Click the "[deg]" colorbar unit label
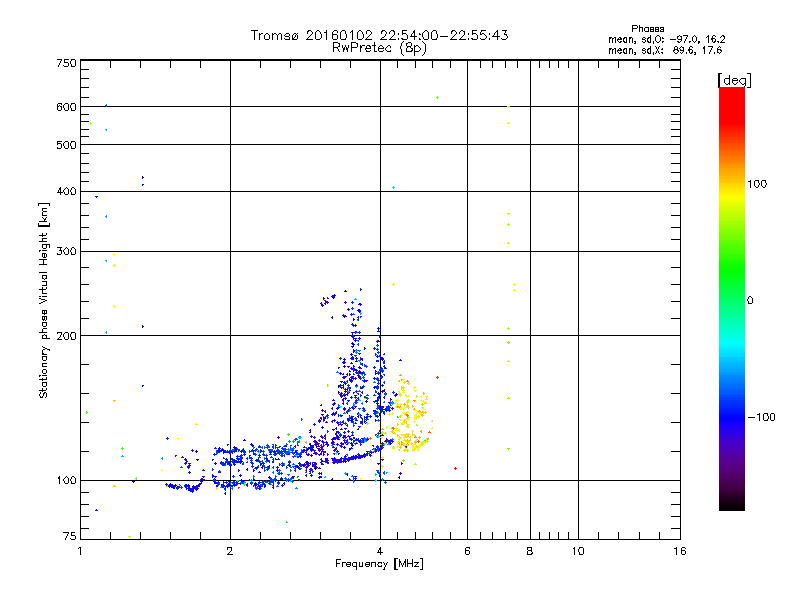 click(734, 80)
